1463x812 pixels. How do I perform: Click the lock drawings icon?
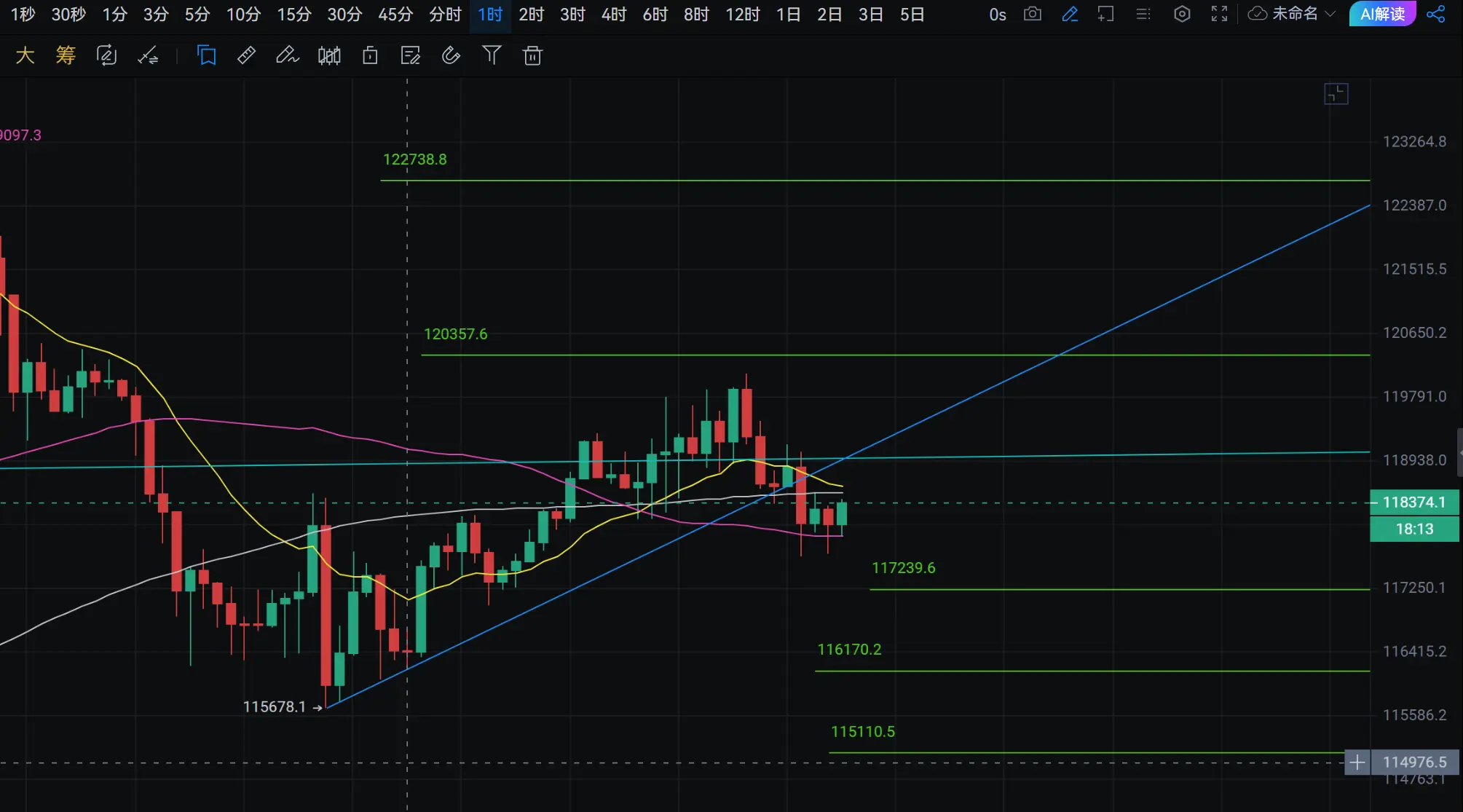(370, 55)
